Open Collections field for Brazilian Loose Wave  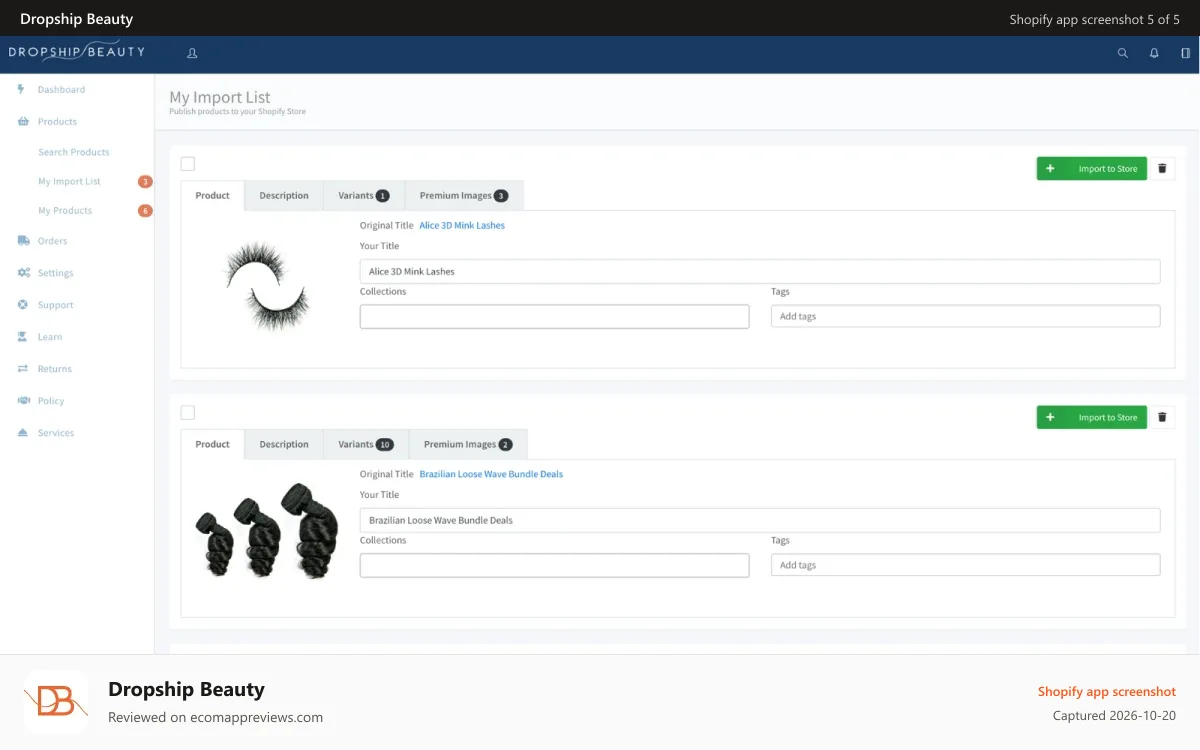pyautogui.click(x=554, y=565)
